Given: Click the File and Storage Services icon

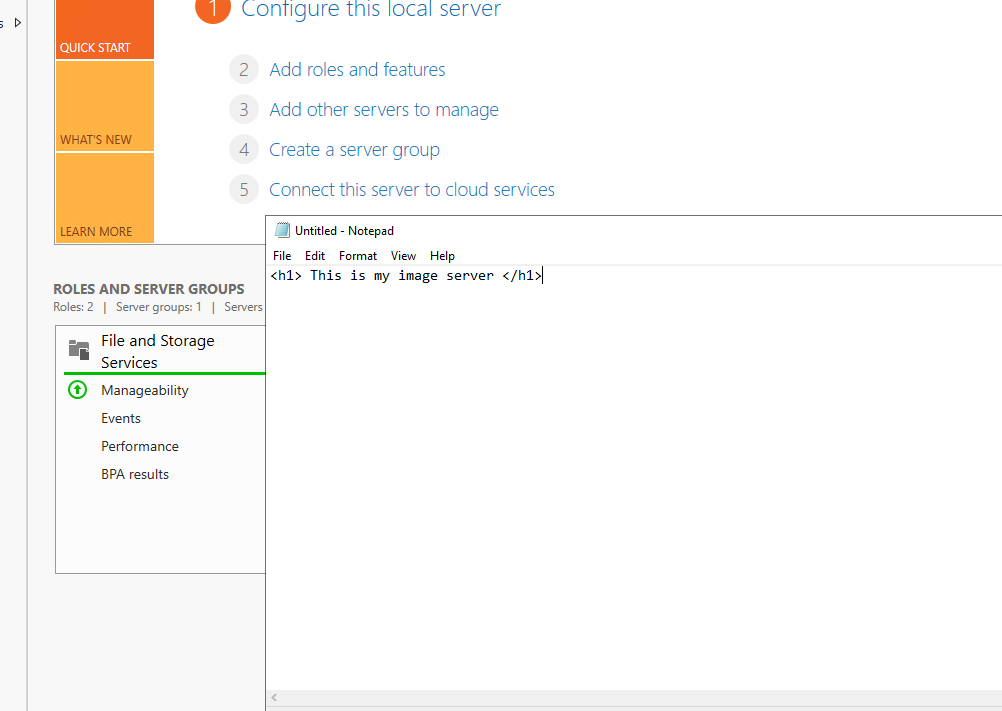Looking at the screenshot, I should coord(78,350).
